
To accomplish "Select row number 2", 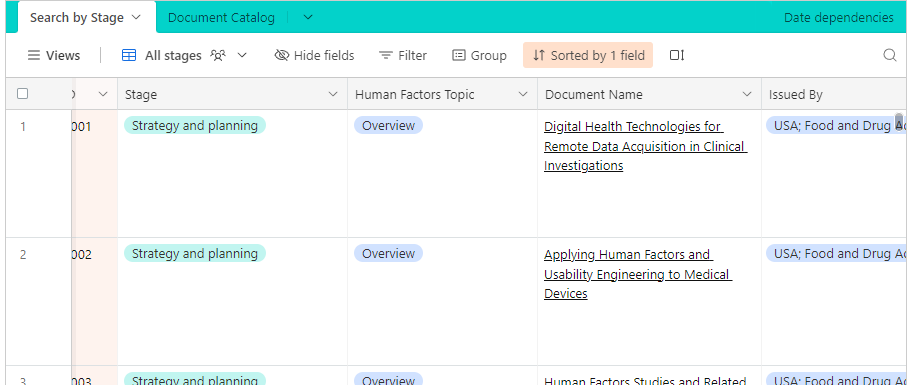I will point(23,255).
